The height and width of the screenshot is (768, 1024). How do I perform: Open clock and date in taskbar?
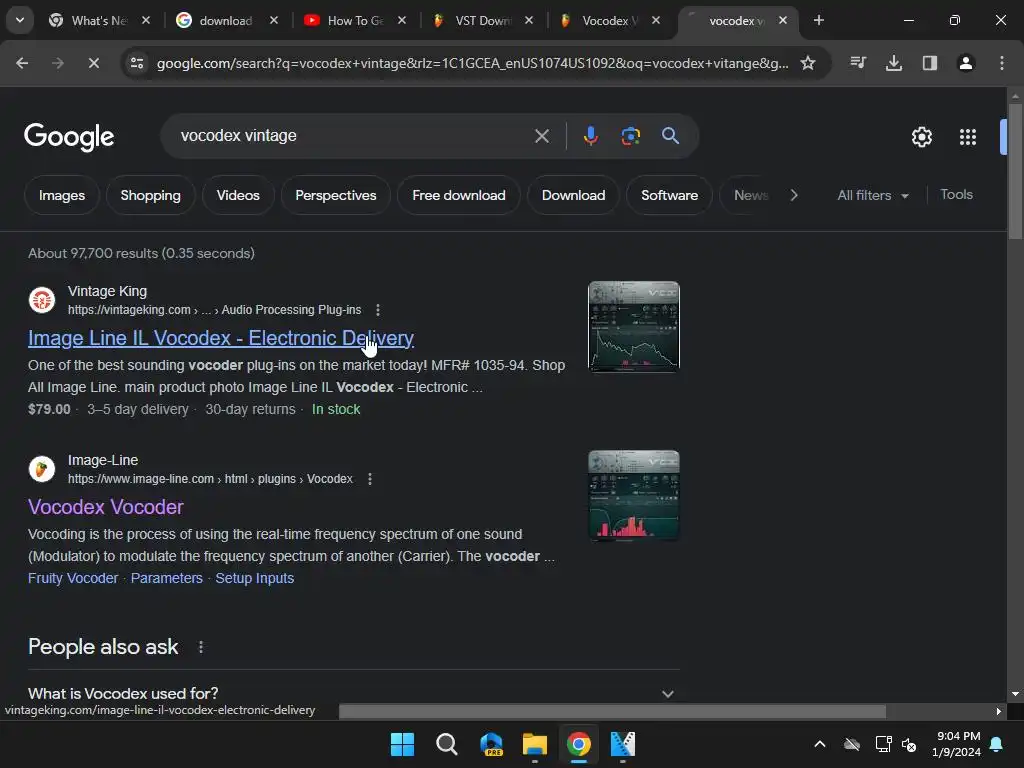point(956,744)
